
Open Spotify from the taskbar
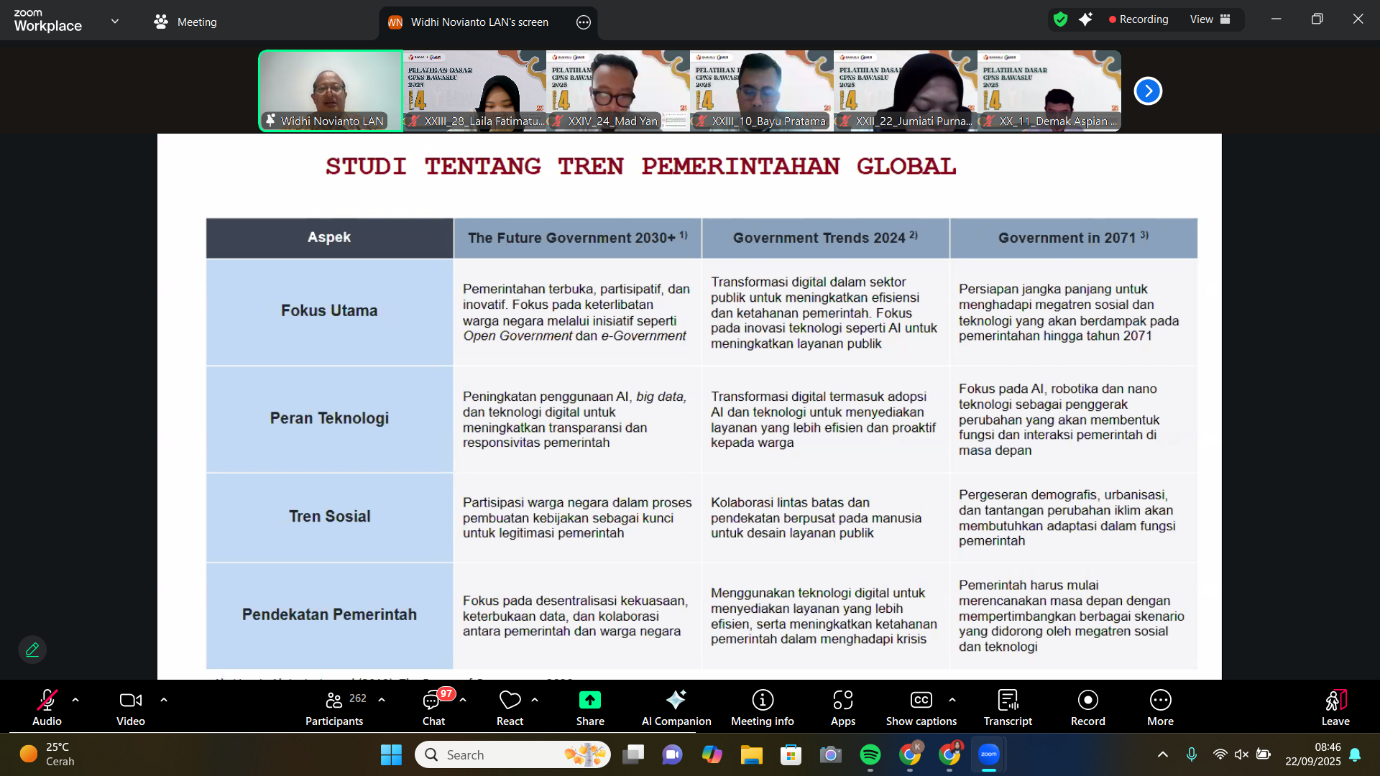[870, 755]
